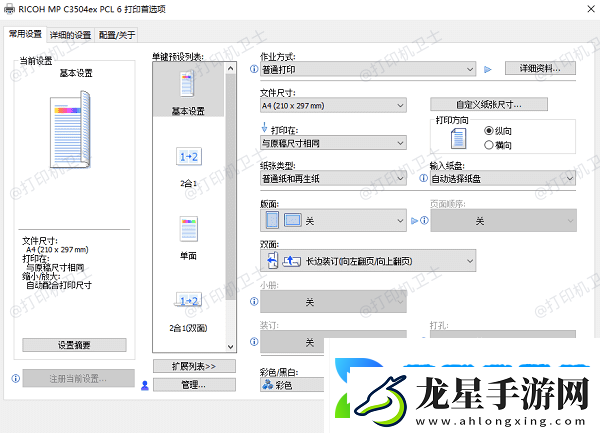Viewport: 600px width, 433px height.
Task: Select the 横向 orientation radio button
Action: tap(489, 145)
